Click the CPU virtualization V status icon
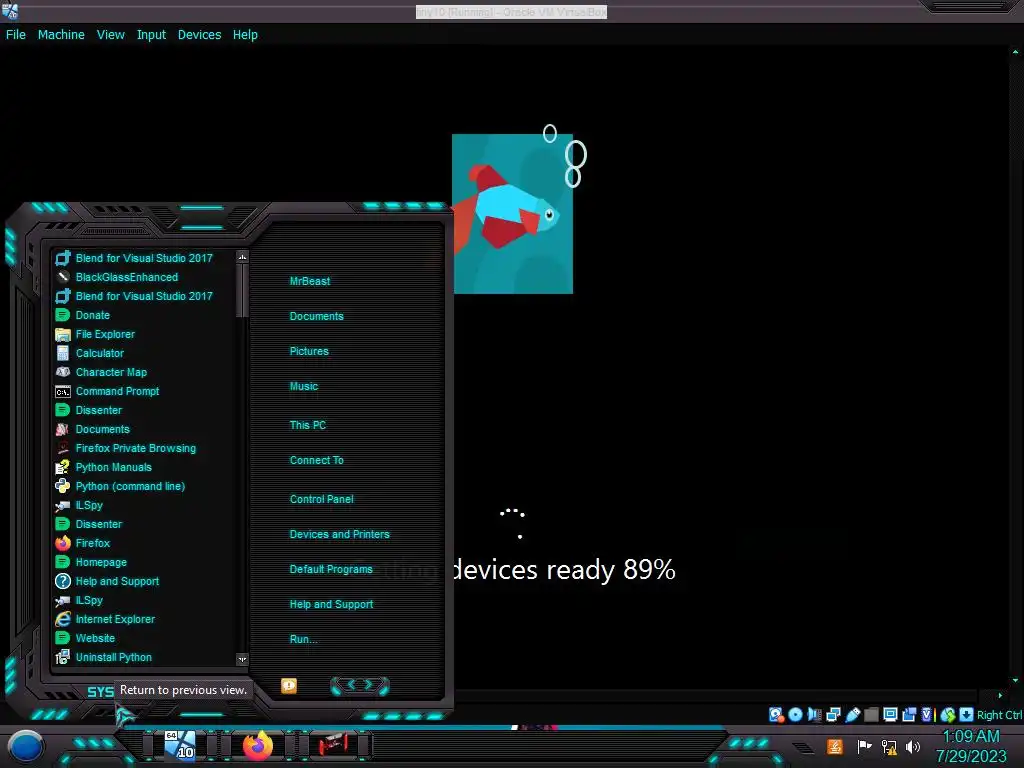 (x=927, y=715)
